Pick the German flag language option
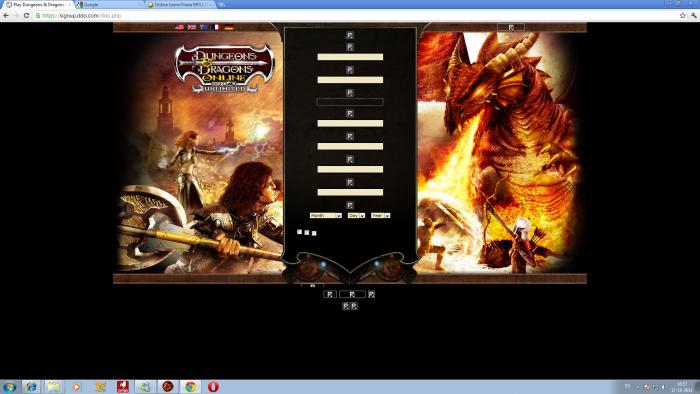Viewport: 700px width, 394px height. (229, 27)
